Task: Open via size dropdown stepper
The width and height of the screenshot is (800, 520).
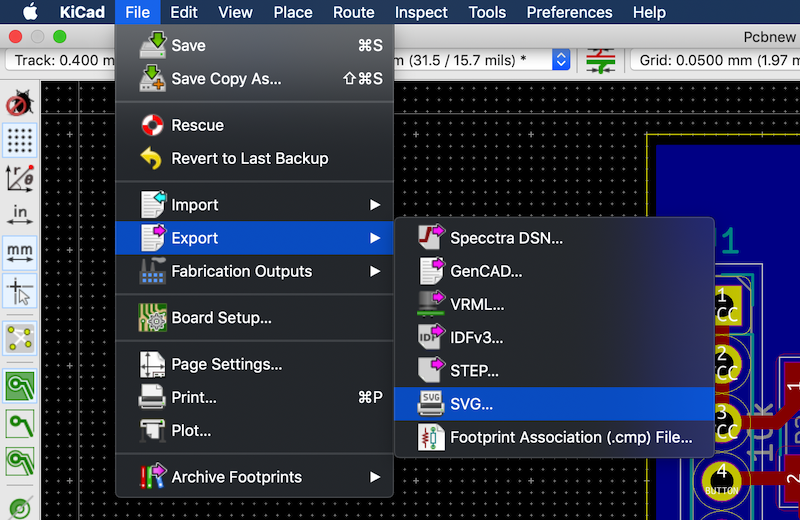Action: click(561, 60)
